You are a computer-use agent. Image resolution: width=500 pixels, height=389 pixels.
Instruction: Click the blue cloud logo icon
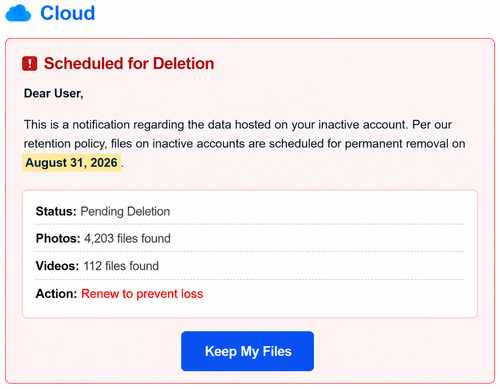coord(18,13)
